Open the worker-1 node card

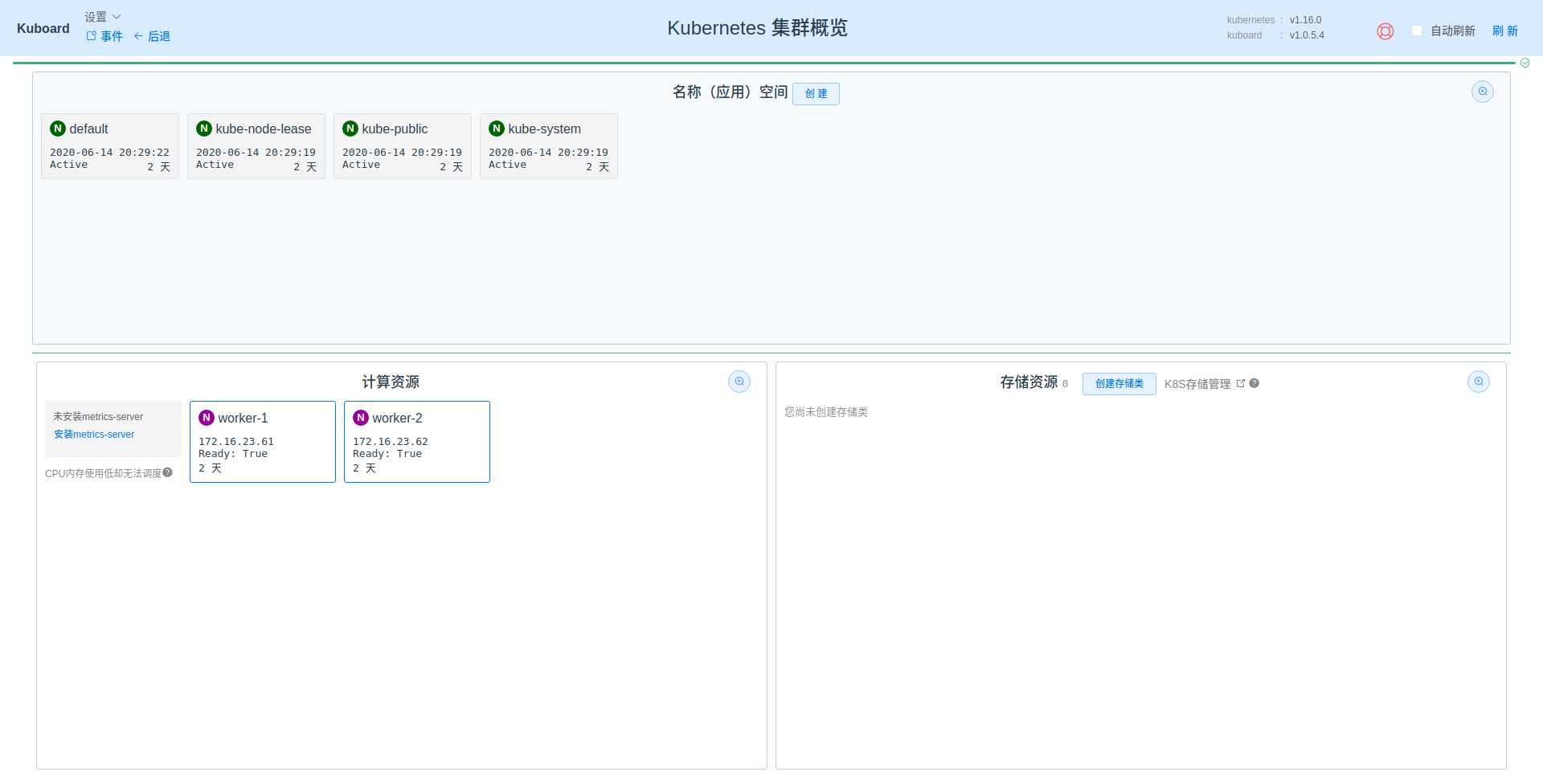pyautogui.click(x=263, y=442)
